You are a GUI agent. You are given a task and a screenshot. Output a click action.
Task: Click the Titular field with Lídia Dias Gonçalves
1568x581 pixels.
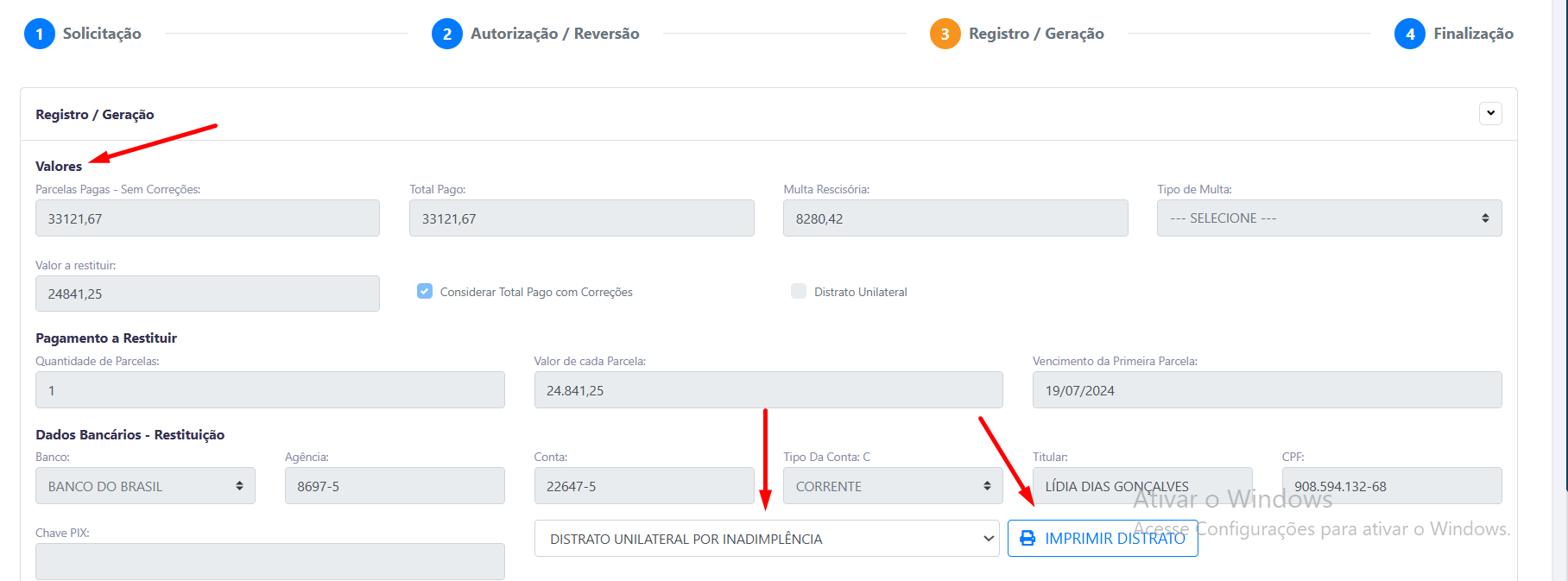(1142, 486)
